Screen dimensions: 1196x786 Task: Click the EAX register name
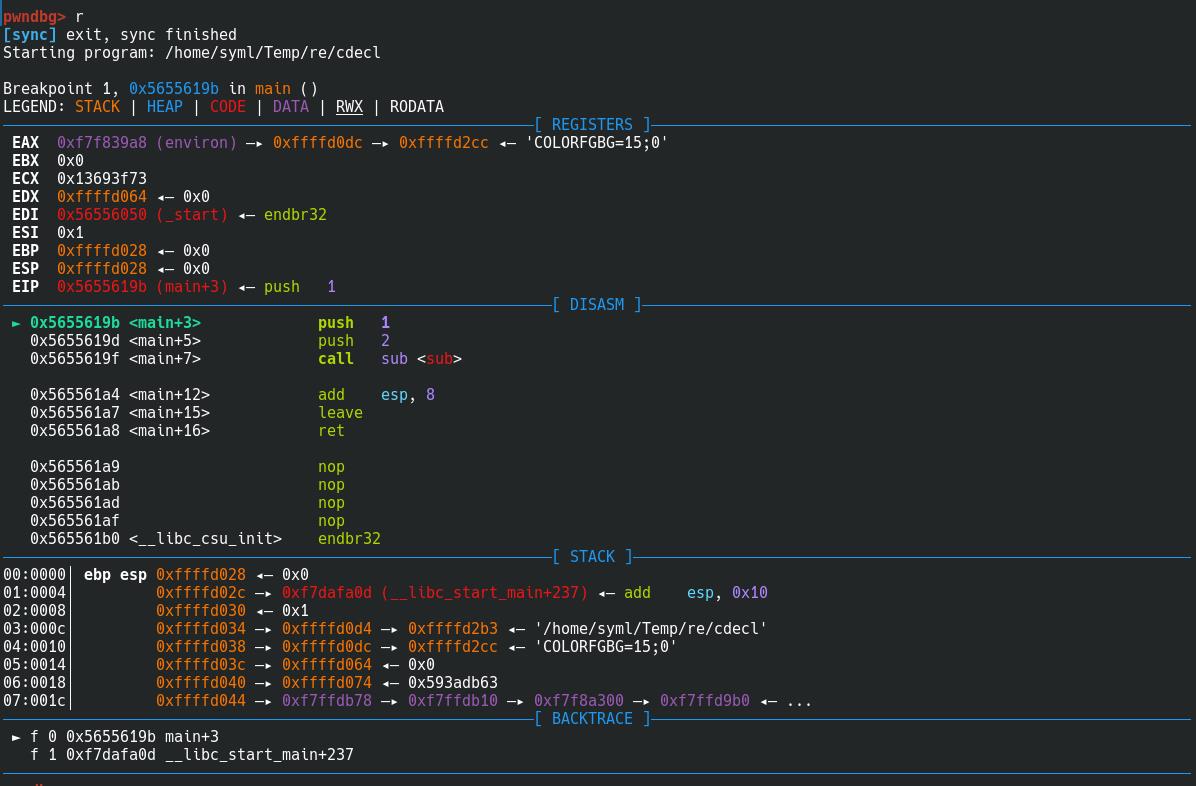(x=25, y=143)
